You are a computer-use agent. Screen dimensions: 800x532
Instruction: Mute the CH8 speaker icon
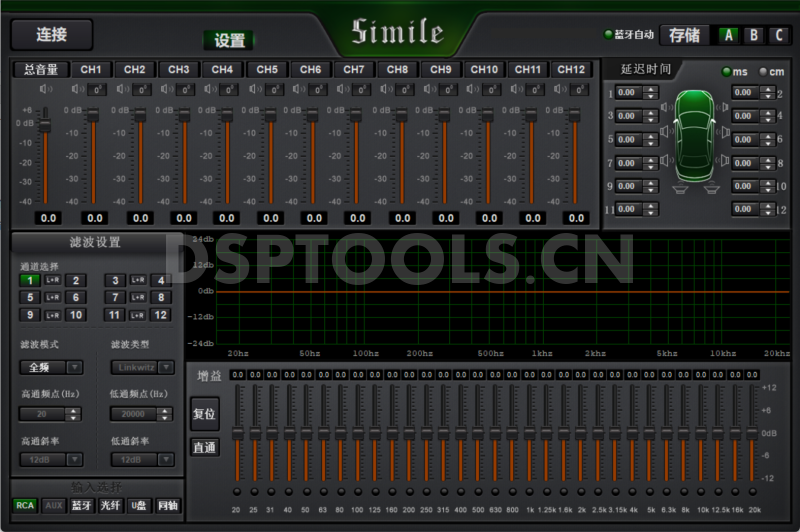tap(386, 89)
